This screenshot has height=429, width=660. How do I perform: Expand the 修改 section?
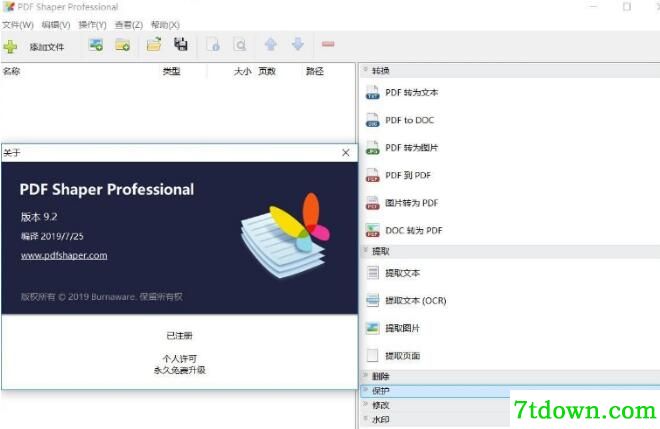[x=365, y=405]
